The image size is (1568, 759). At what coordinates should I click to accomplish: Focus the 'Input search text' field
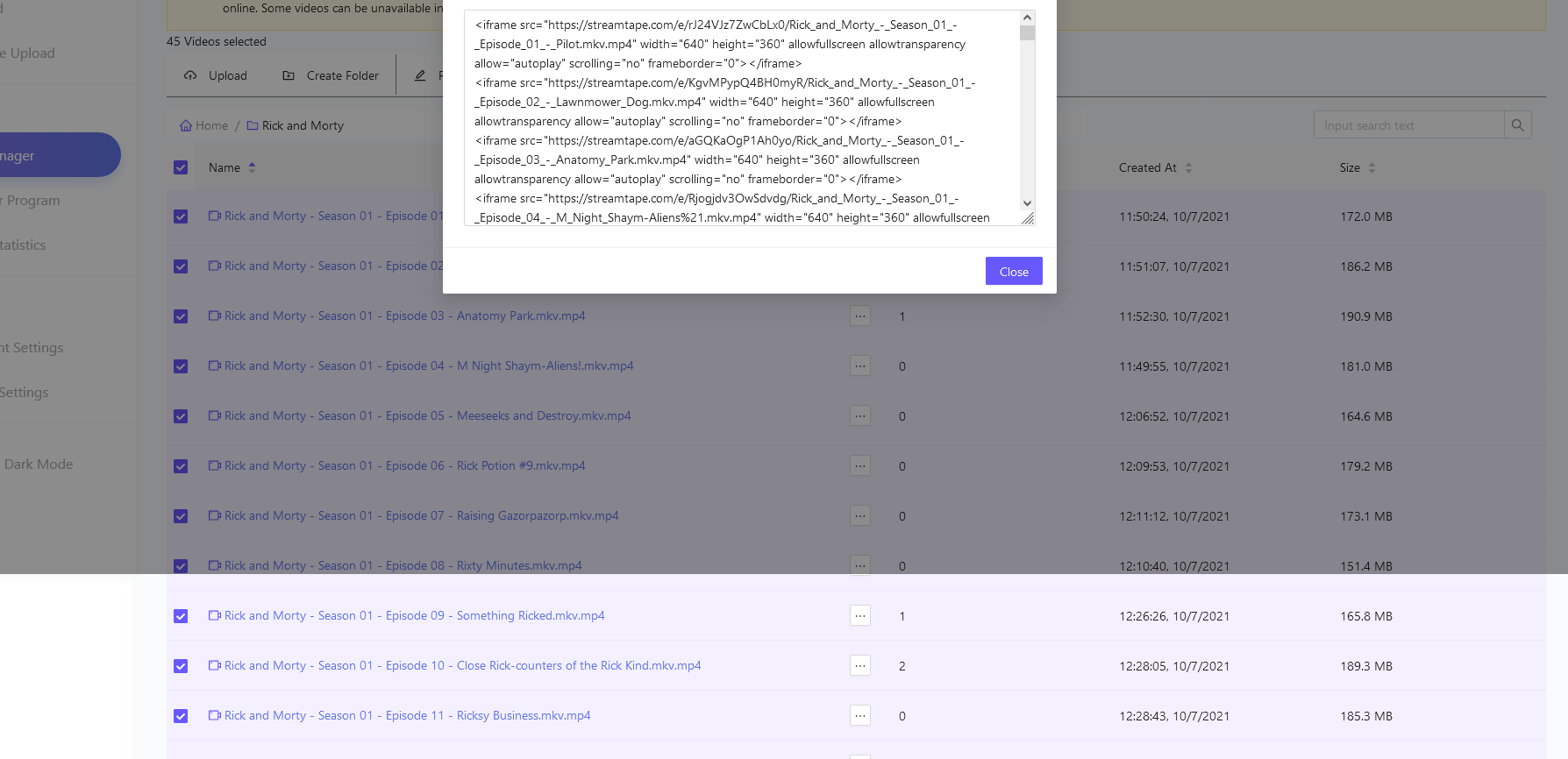click(1408, 125)
